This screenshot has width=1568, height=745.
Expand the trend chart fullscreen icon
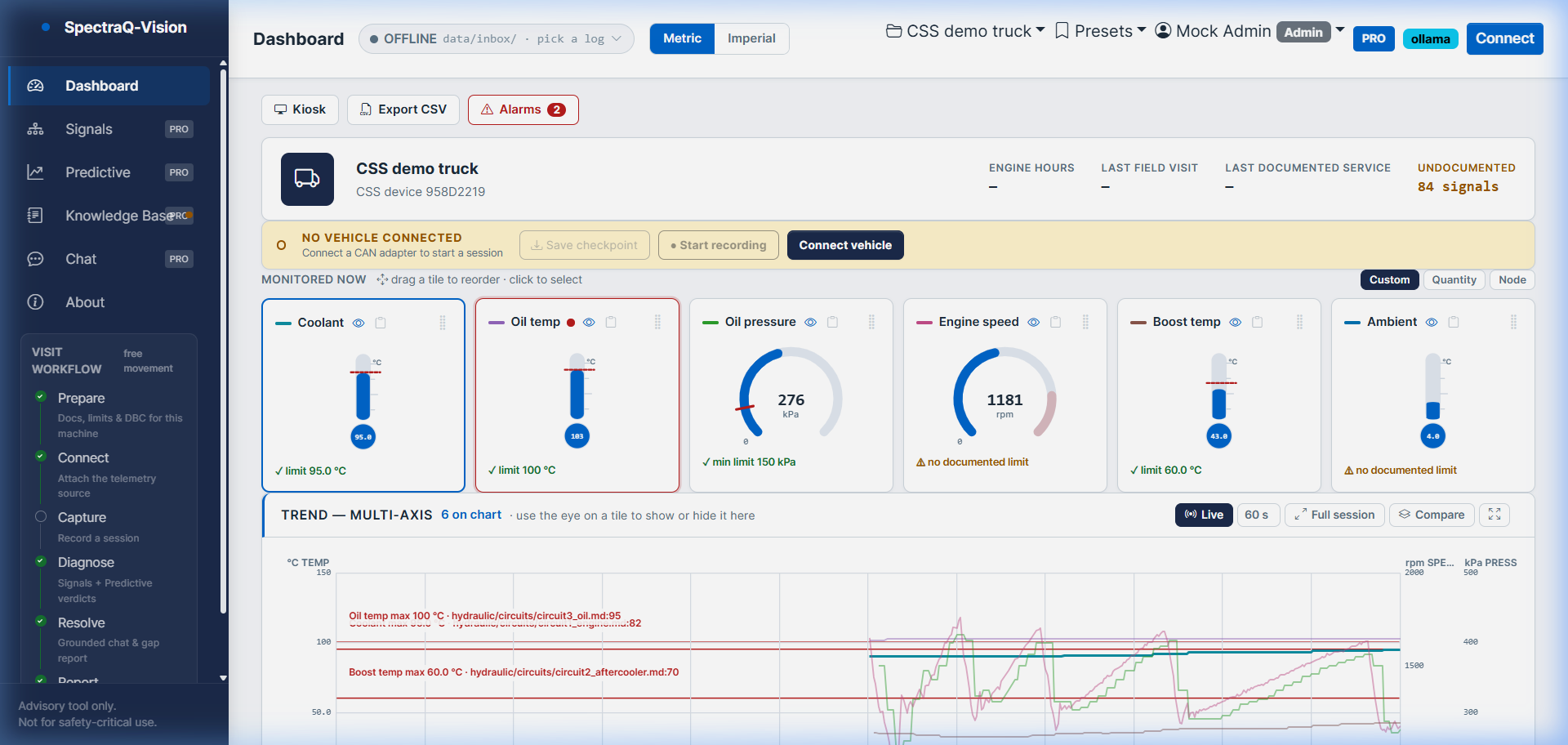click(x=1494, y=515)
